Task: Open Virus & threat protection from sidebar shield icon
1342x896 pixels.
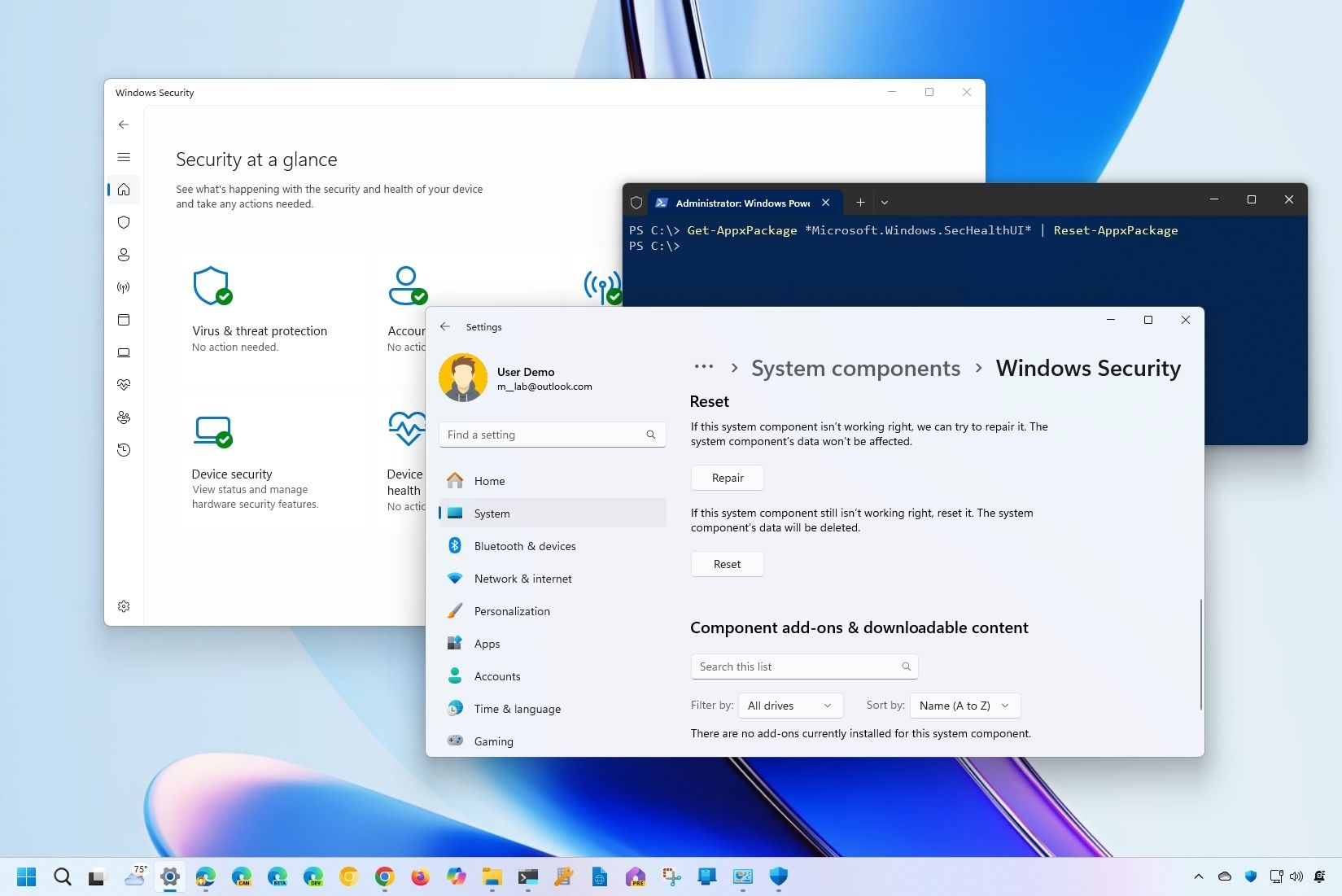Action: [123, 221]
